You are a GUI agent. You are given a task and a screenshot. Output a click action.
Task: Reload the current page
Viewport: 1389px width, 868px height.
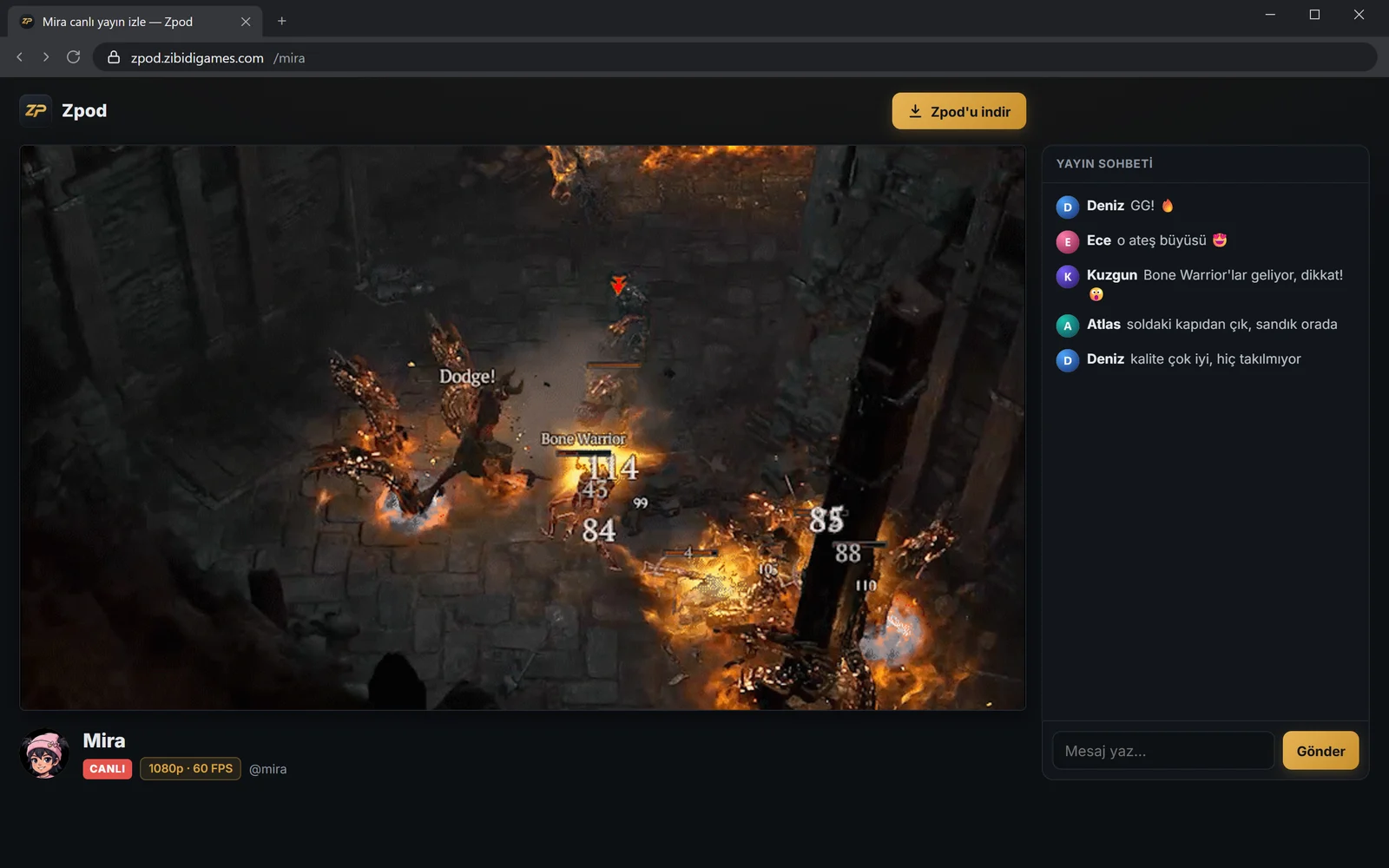[x=74, y=57]
